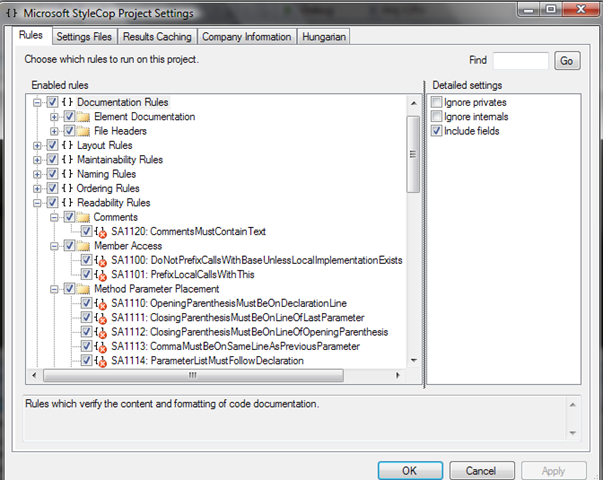
Task: Click the rule tree vertical scrollbar thumb
Action: click(413, 154)
